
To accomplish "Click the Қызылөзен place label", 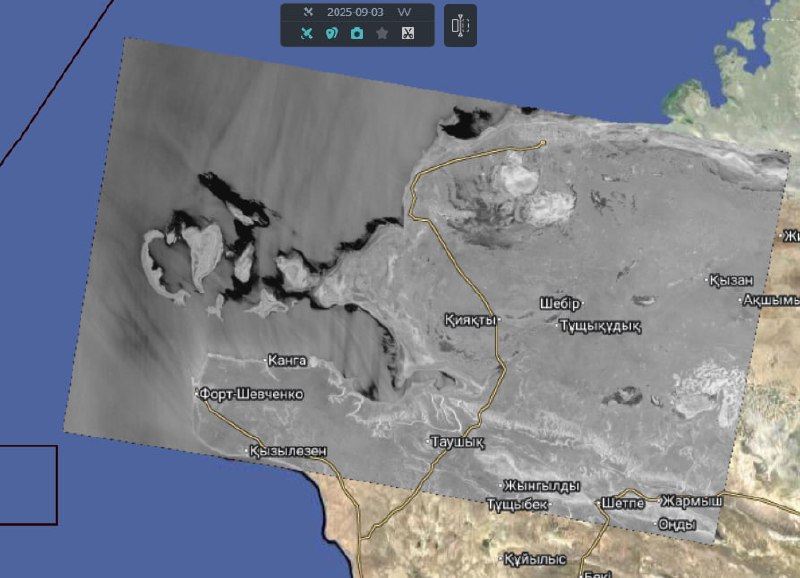I will pos(287,451).
